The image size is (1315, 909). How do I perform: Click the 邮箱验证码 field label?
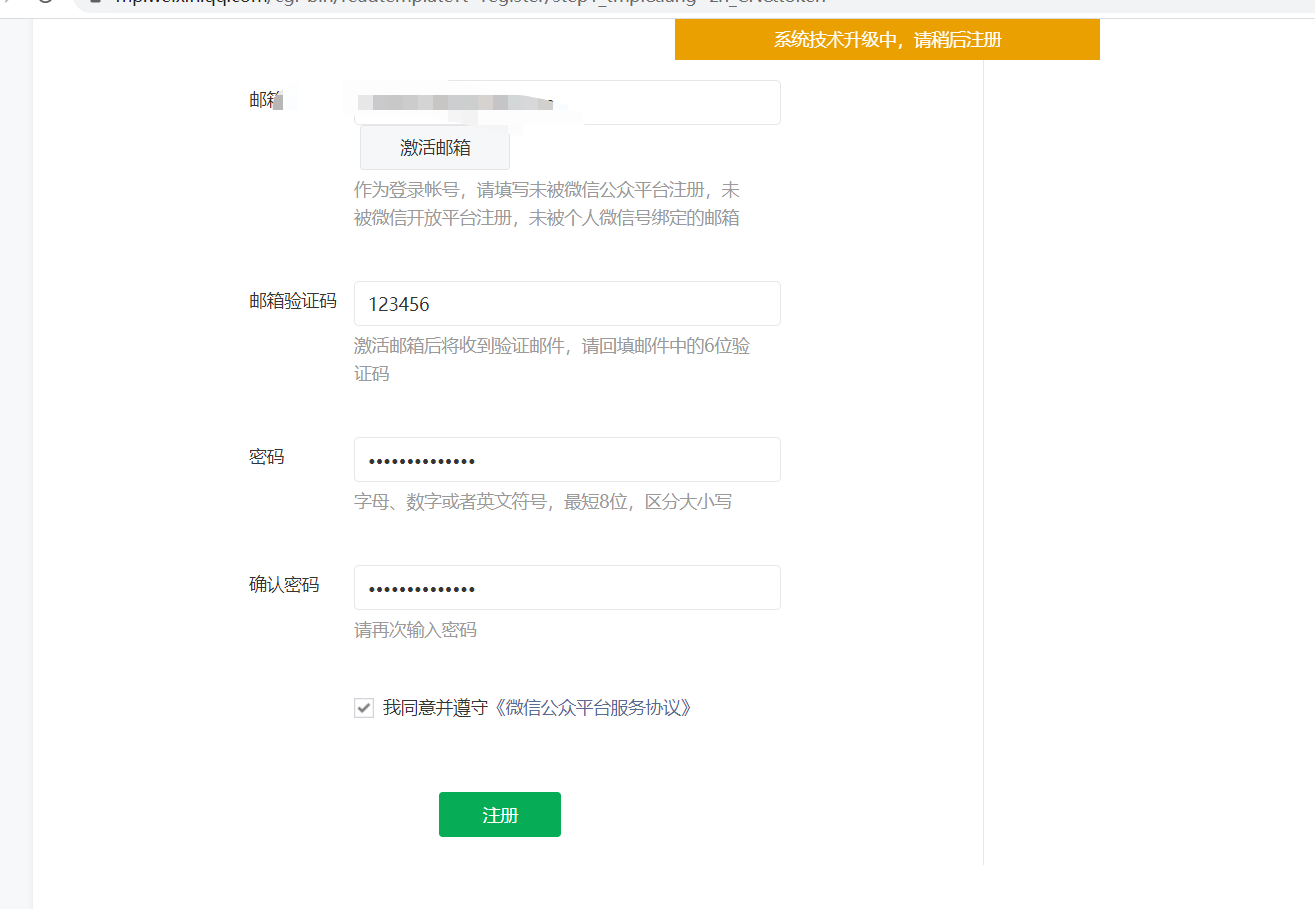click(293, 301)
